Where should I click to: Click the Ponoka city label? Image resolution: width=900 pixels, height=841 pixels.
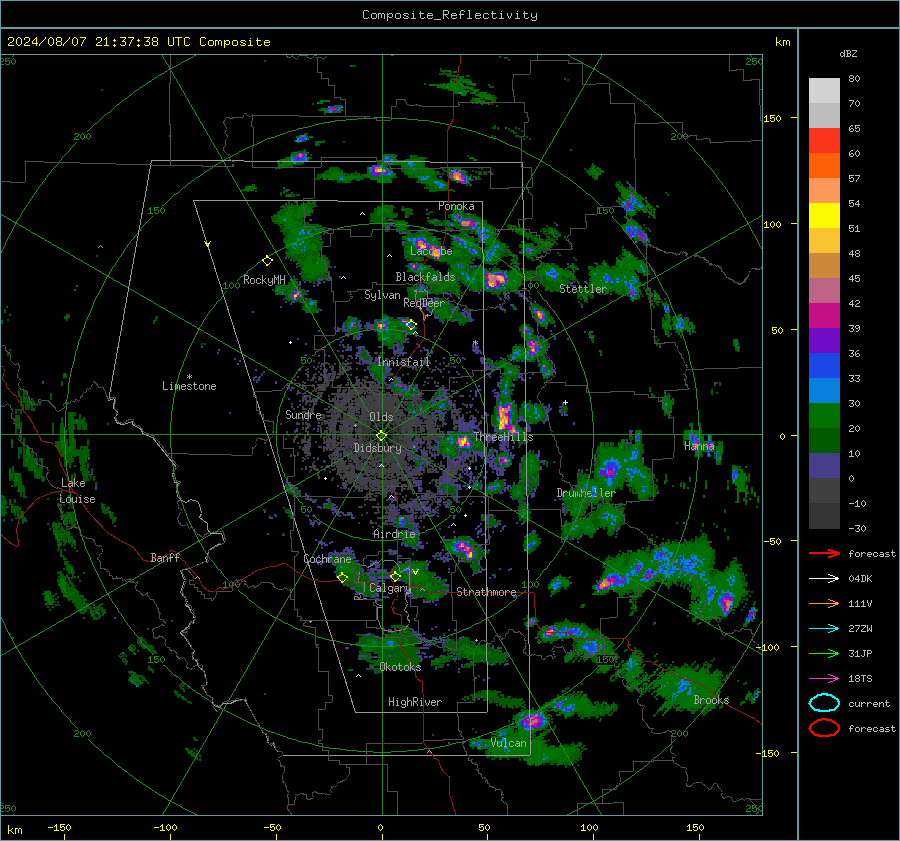tap(456, 206)
